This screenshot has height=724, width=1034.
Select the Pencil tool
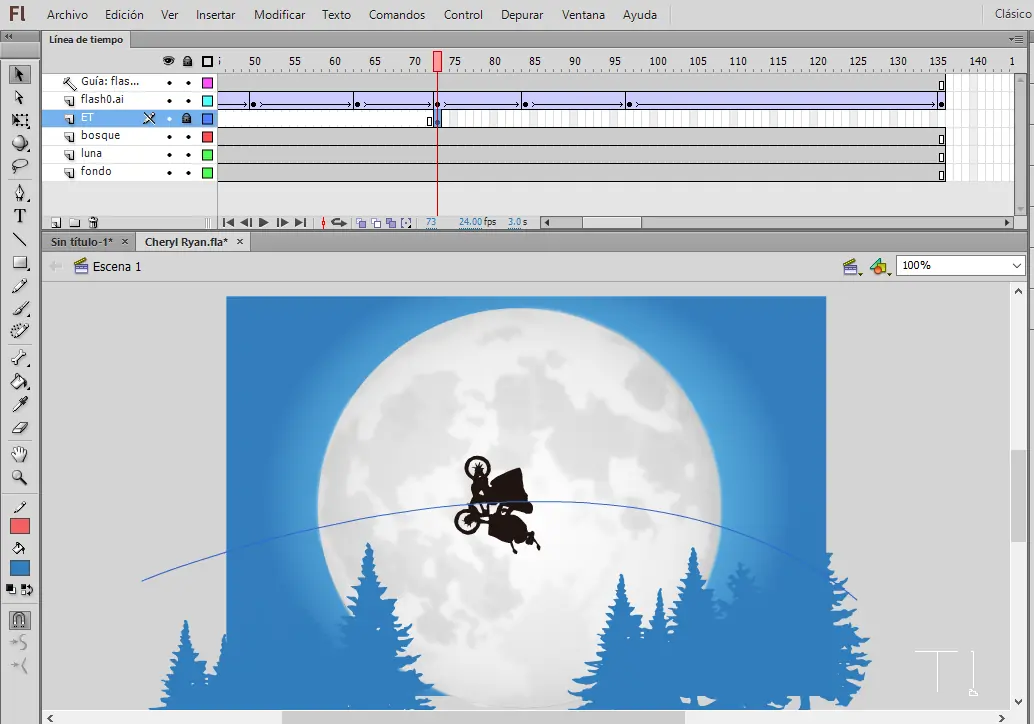tap(20, 286)
